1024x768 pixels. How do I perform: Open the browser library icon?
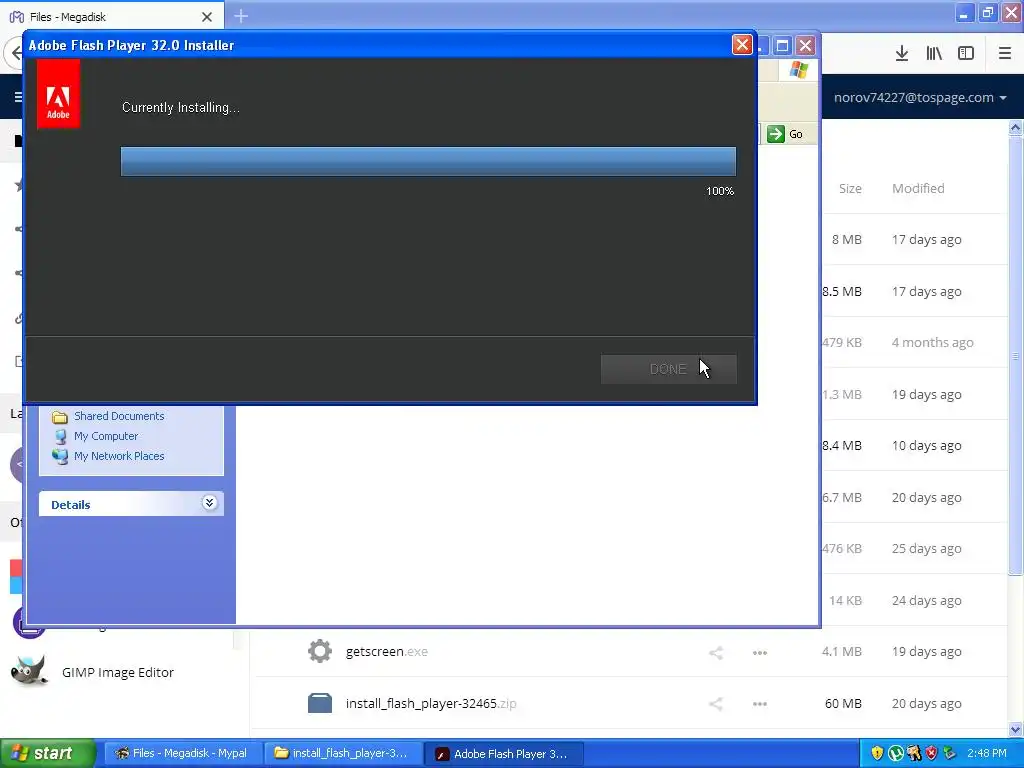coord(934,54)
